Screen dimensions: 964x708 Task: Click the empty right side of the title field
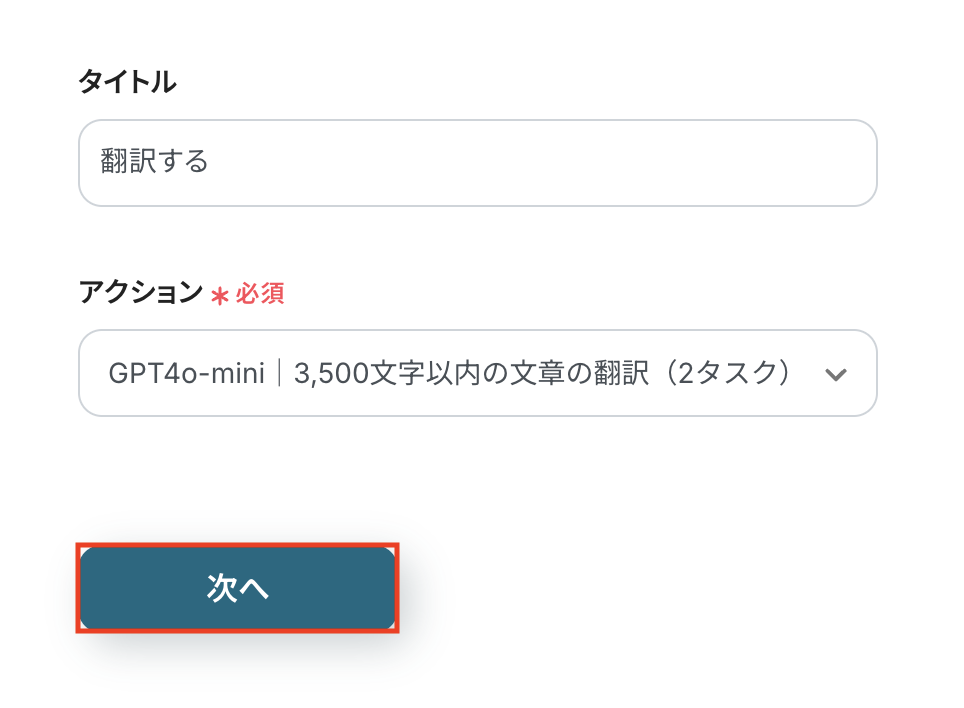pyautogui.click(x=750, y=163)
